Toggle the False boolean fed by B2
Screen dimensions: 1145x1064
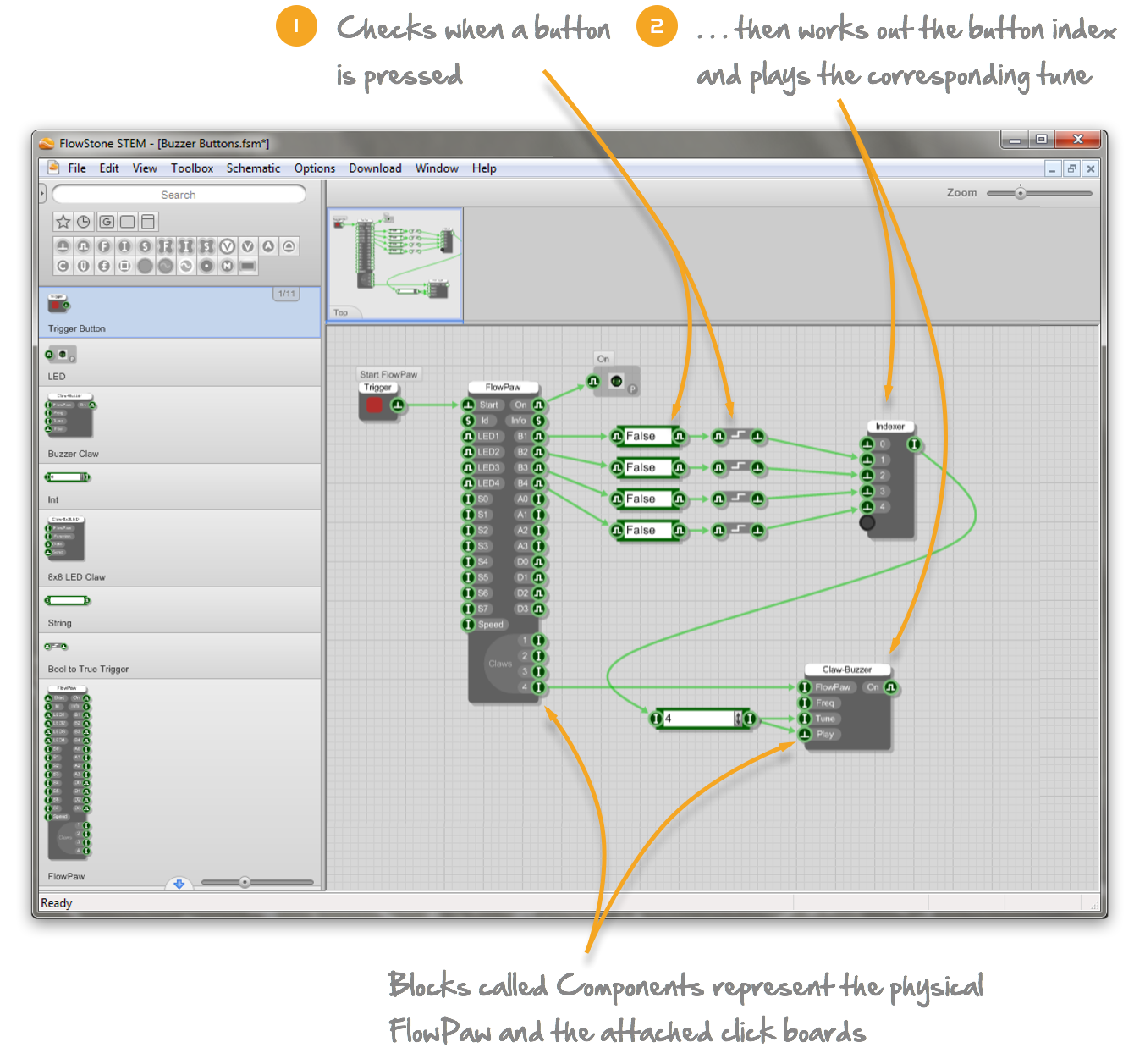tap(647, 467)
